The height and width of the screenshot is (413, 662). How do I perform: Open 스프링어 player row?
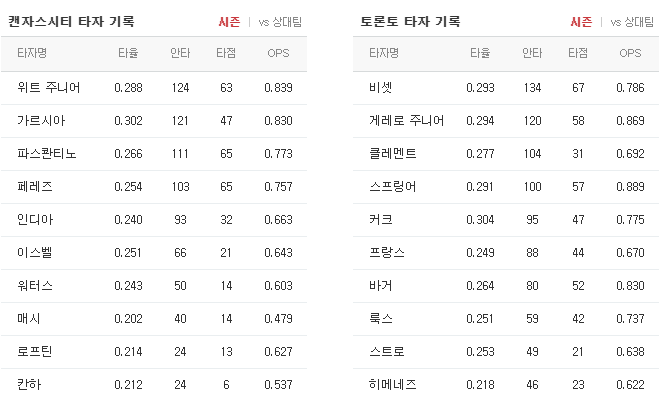tap(506, 187)
